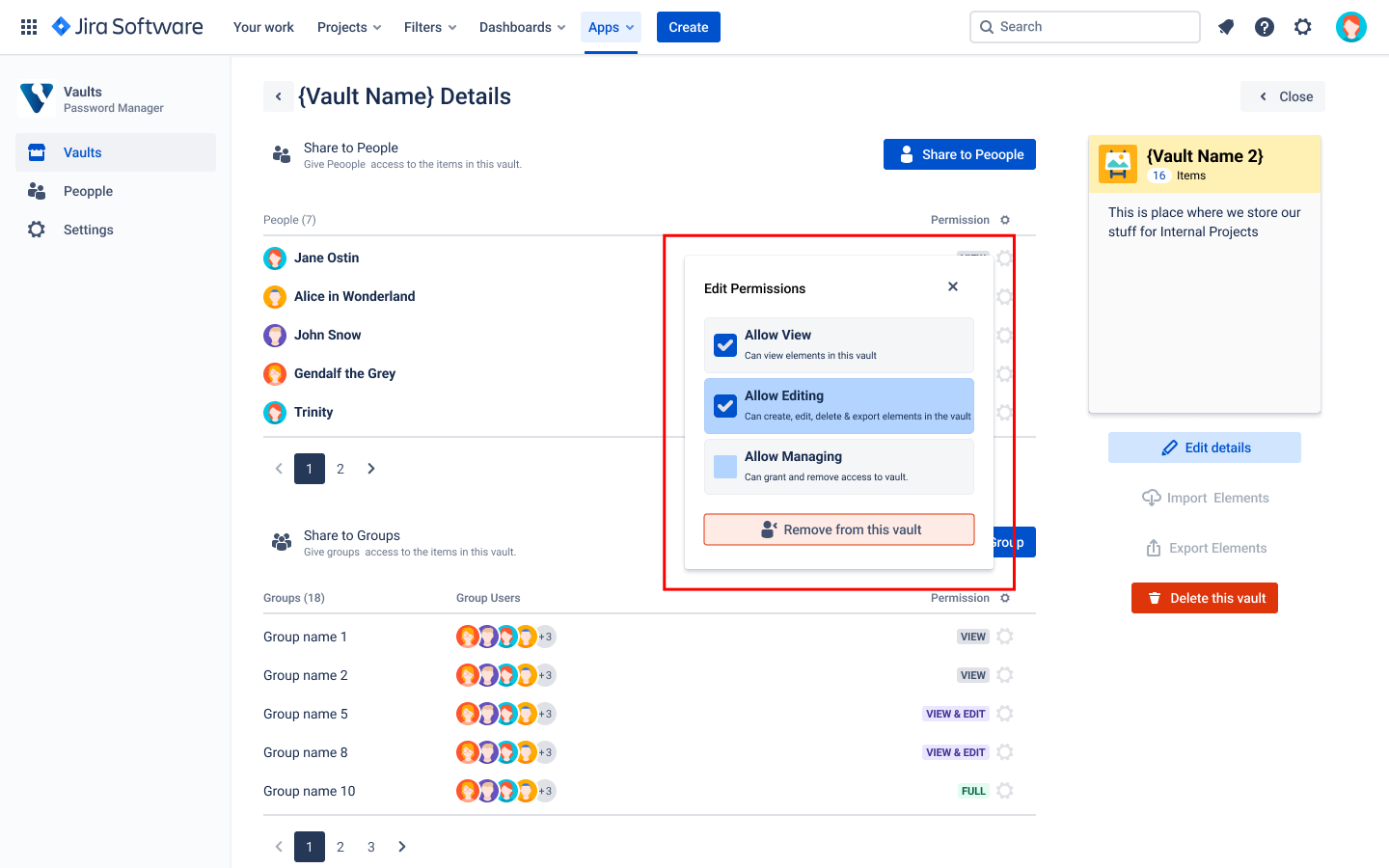Uncheck the Allow View checkbox

coord(725,345)
